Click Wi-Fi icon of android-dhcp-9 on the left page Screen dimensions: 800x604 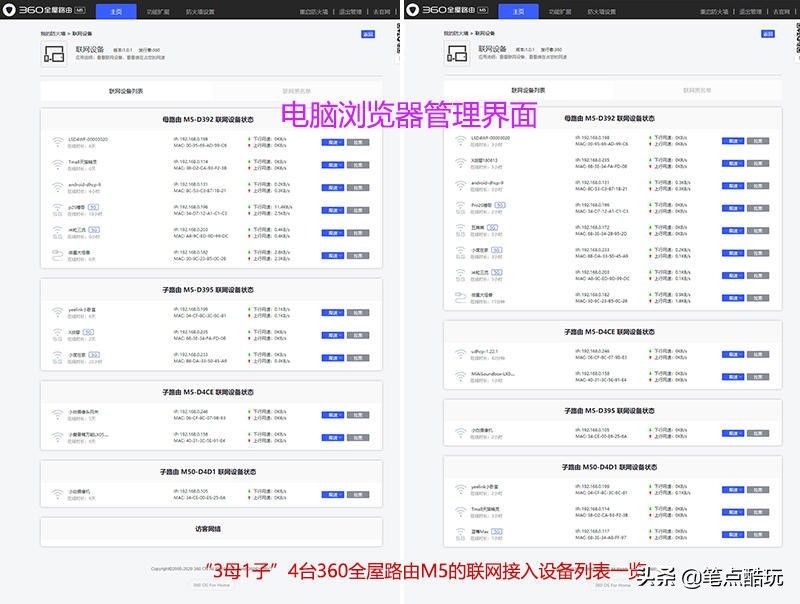(x=58, y=187)
